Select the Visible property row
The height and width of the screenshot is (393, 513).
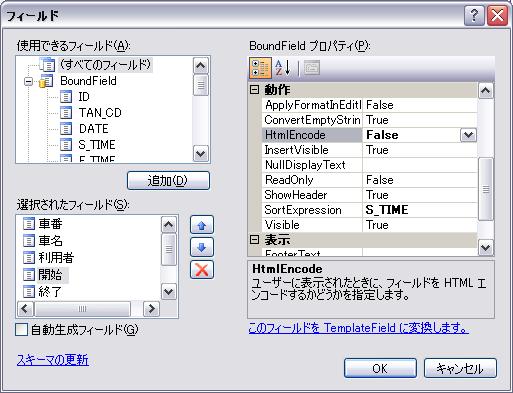pos(369,225)
